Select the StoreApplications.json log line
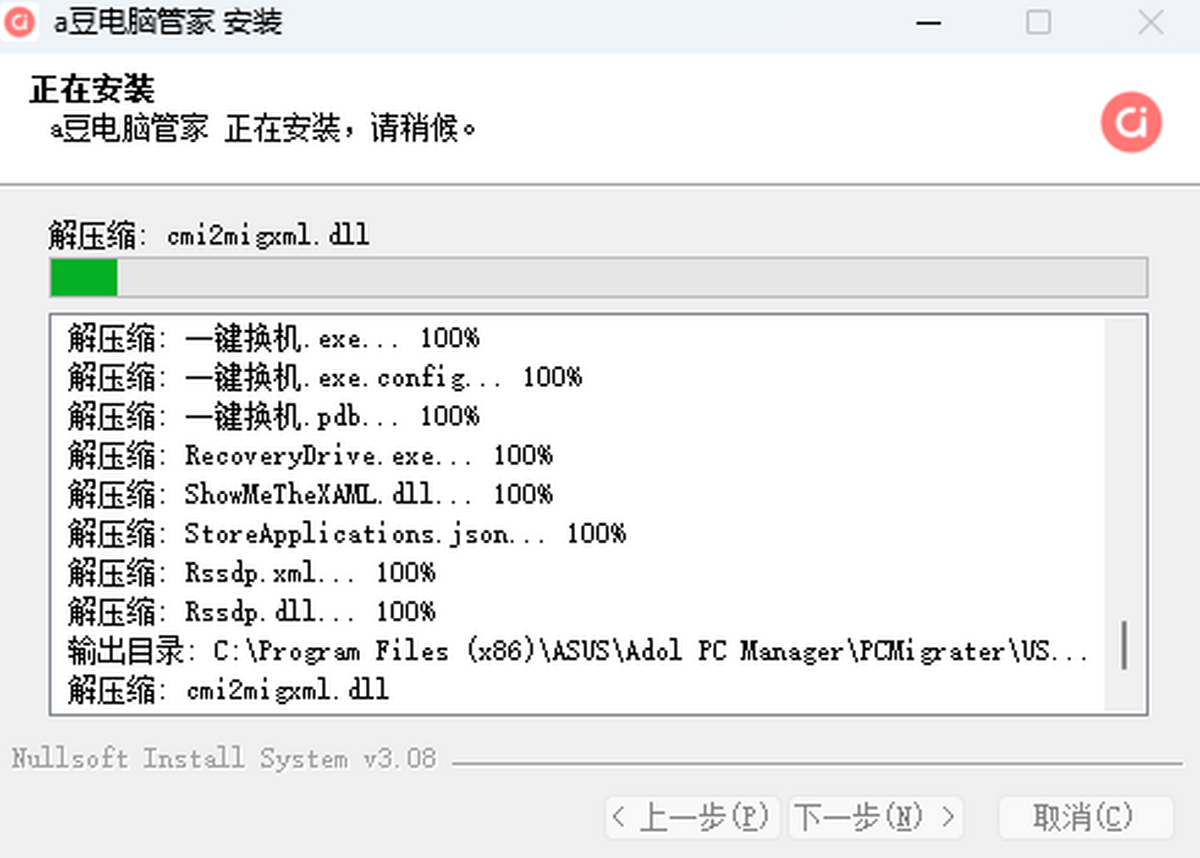 [346, 533]
